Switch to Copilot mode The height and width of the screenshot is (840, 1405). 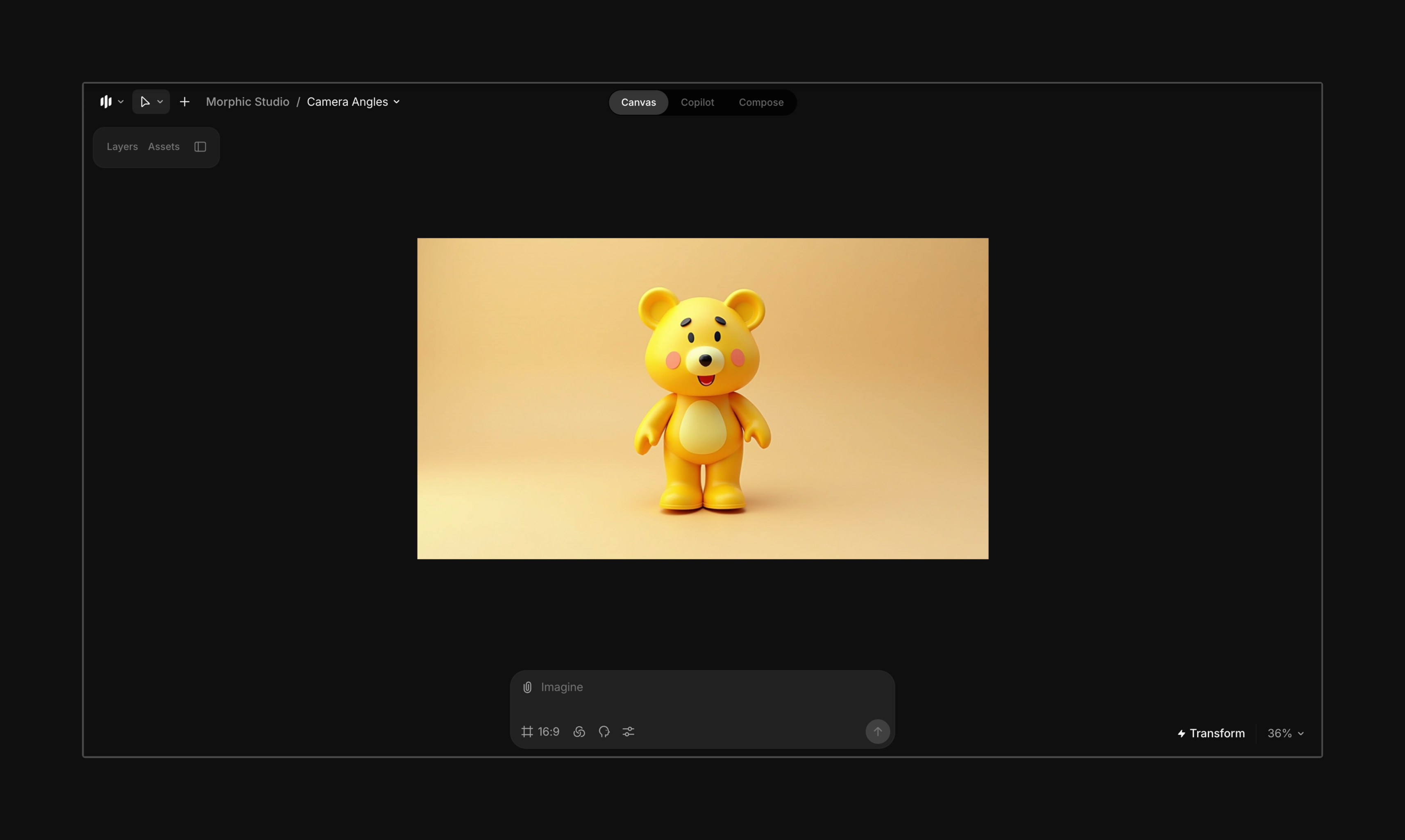tap(697, 102)
